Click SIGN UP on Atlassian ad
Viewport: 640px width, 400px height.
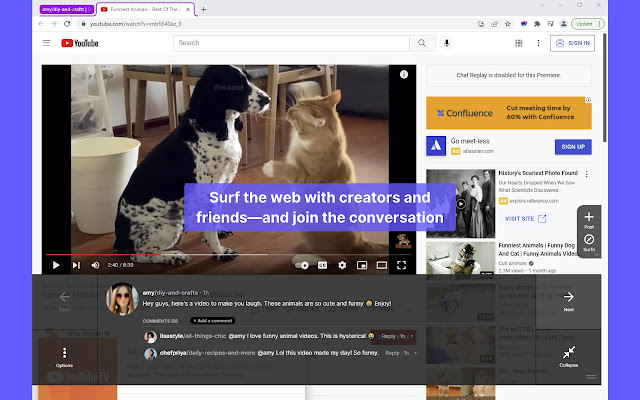[573, 147]
